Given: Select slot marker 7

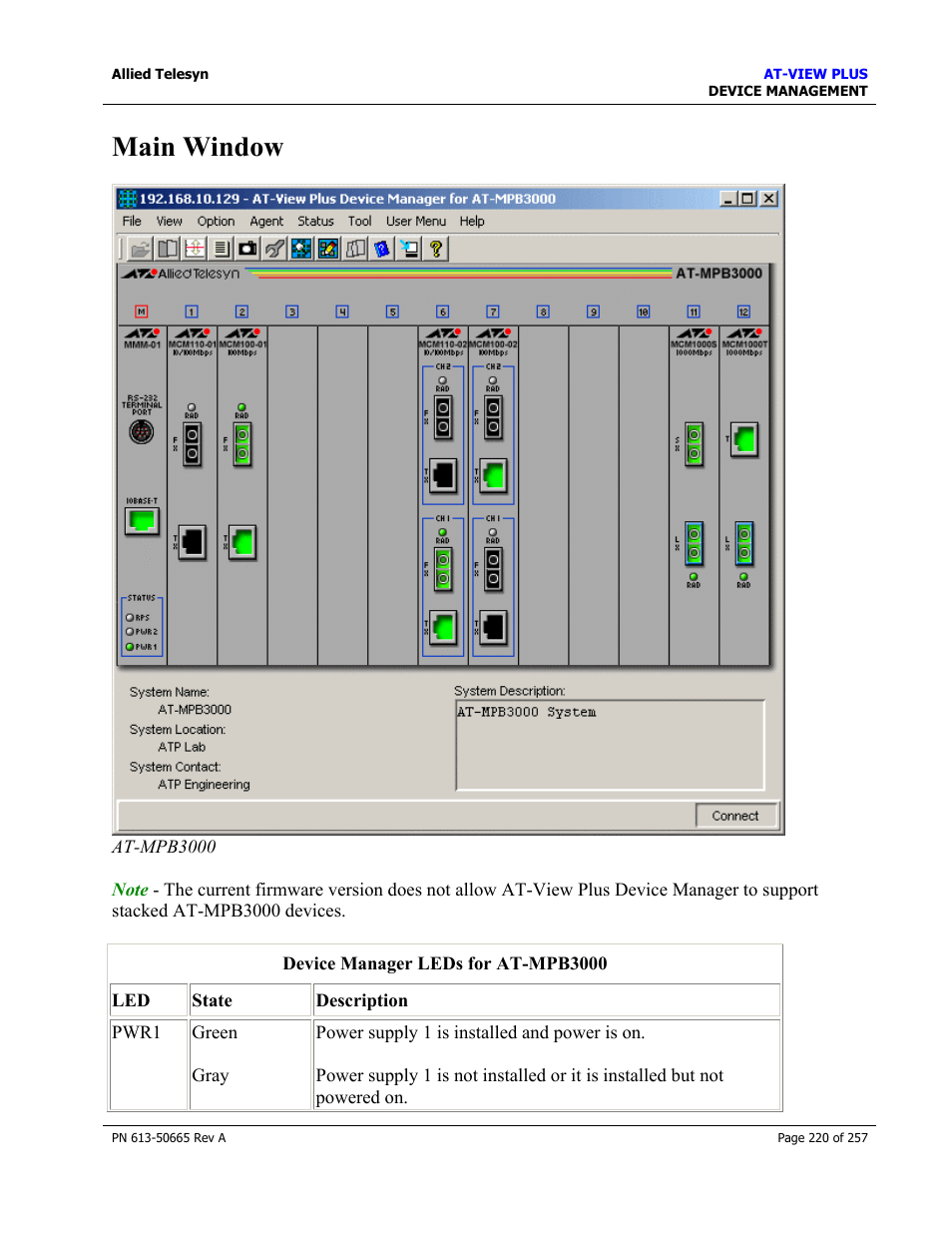Looking at the screenshot, I should (493, 311).
